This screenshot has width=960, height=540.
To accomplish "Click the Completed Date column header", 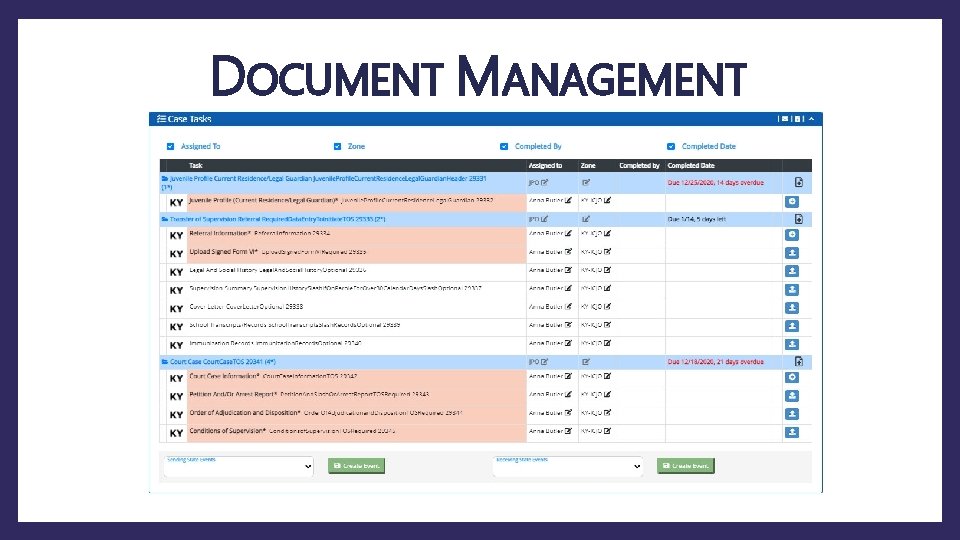I will point(691,166).
